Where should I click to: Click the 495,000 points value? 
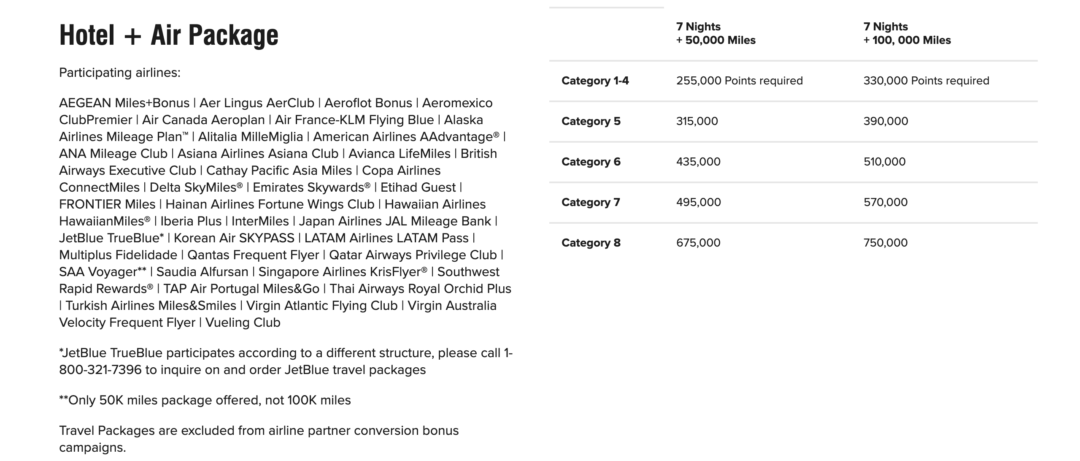tap(698, 202)
